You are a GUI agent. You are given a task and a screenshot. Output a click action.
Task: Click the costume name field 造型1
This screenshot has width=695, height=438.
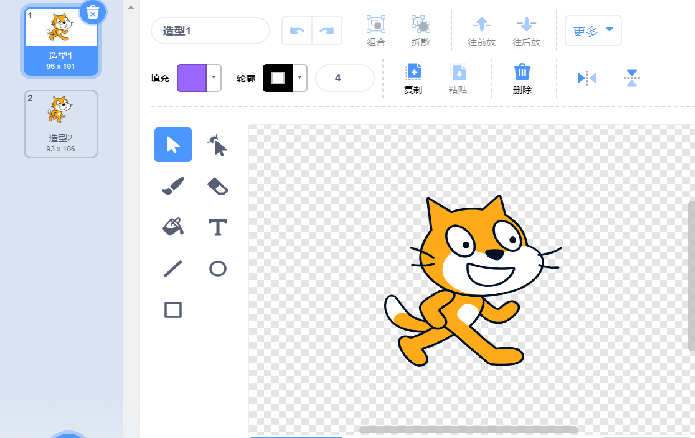(x=210, y=30)
